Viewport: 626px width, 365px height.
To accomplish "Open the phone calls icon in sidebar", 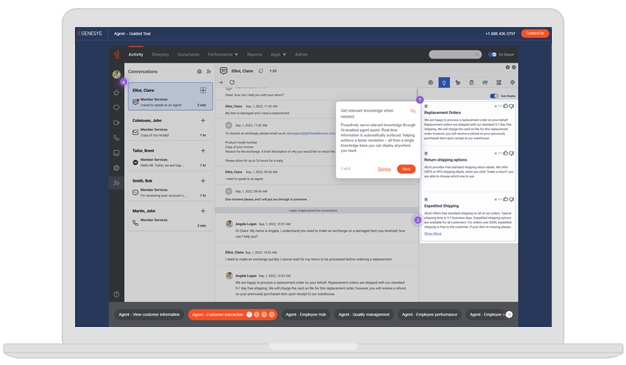I will tap(116, 138).
